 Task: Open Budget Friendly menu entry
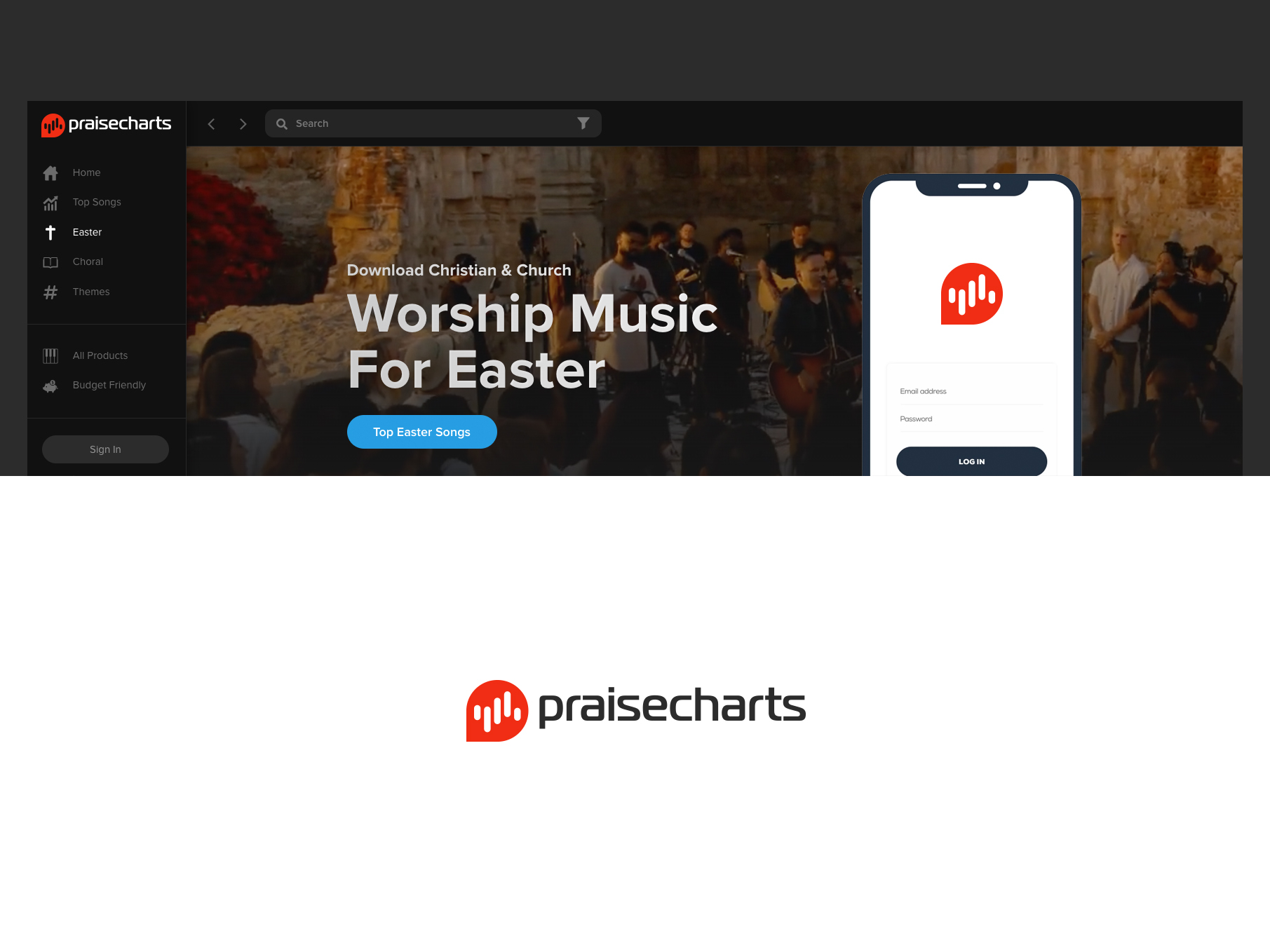tap(109, 385)
